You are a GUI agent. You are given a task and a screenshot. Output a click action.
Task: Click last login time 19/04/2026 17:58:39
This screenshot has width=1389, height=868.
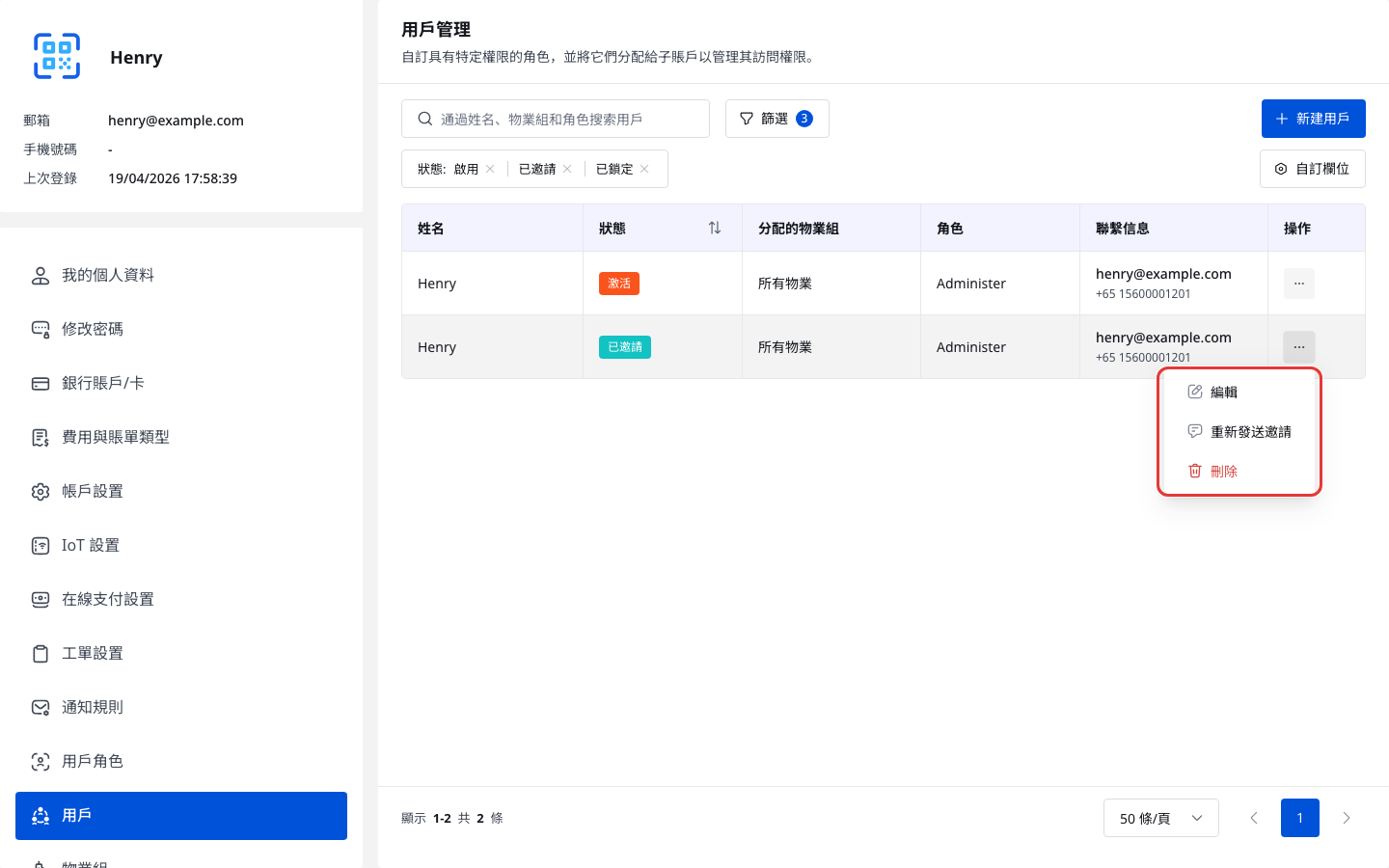pyautogui.click(x=173, y=178)
